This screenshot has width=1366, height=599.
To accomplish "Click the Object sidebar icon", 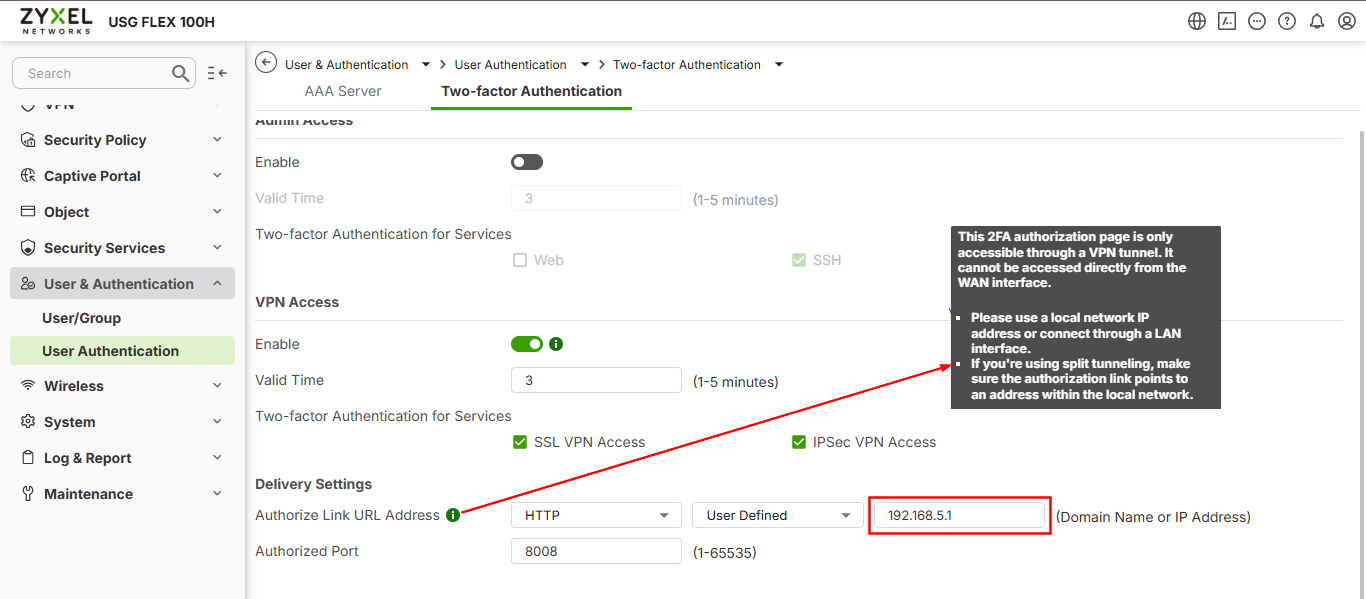I will click(x=28, y=212).
